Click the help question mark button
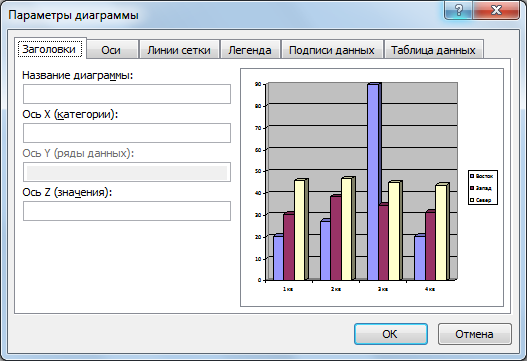 pyautogui.click(x=459, y=10)
